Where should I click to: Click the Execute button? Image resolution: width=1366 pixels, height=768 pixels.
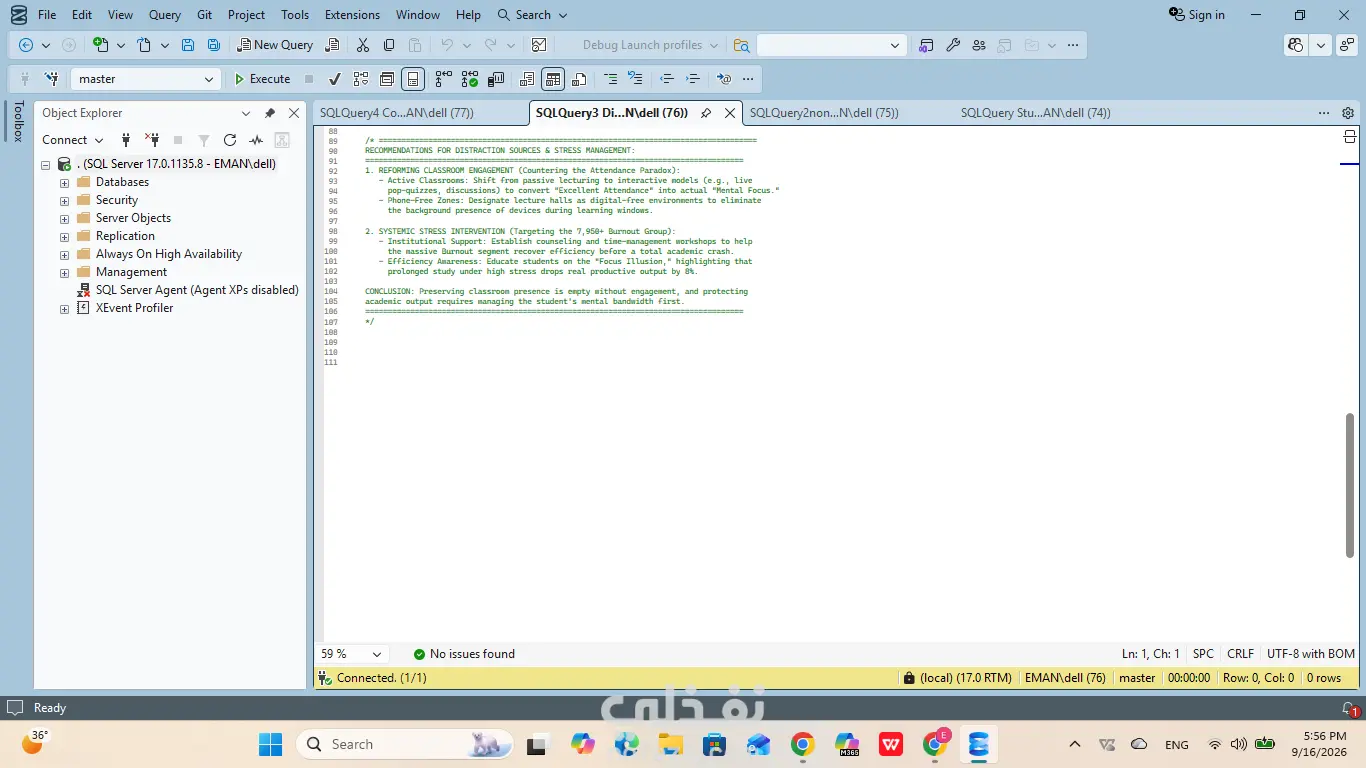pyautogui.click(x=261, y=79)
